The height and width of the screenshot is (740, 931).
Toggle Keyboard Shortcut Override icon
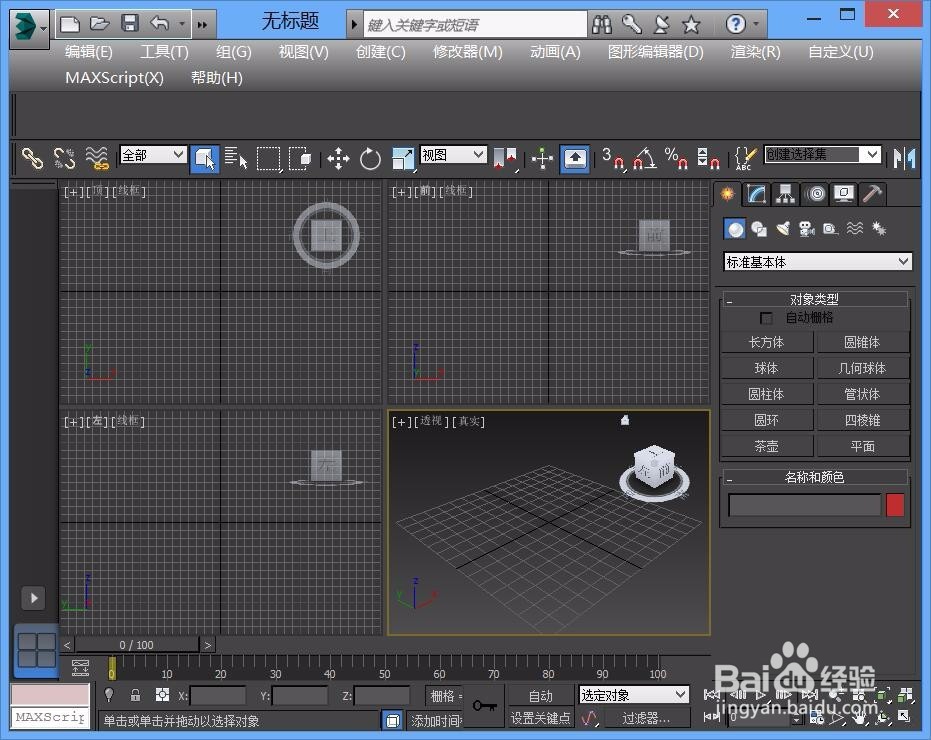click(x=574, y=159)
